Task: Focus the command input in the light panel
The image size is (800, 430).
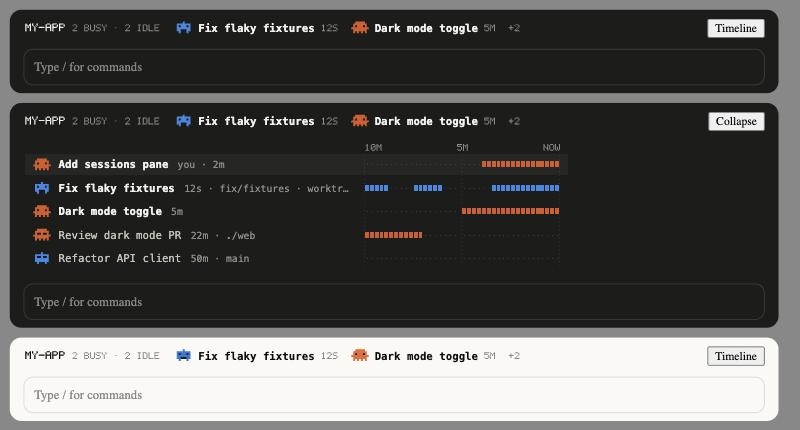Action: [394, 395]
